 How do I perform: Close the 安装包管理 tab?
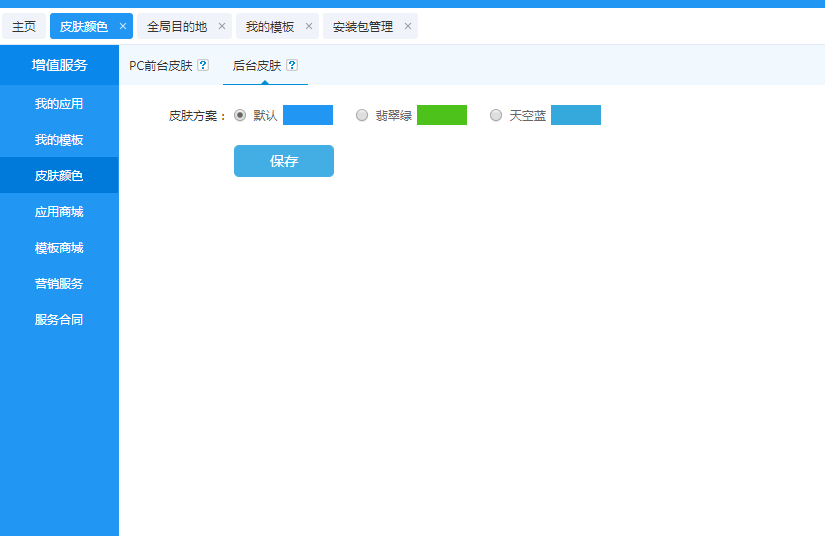408,26
